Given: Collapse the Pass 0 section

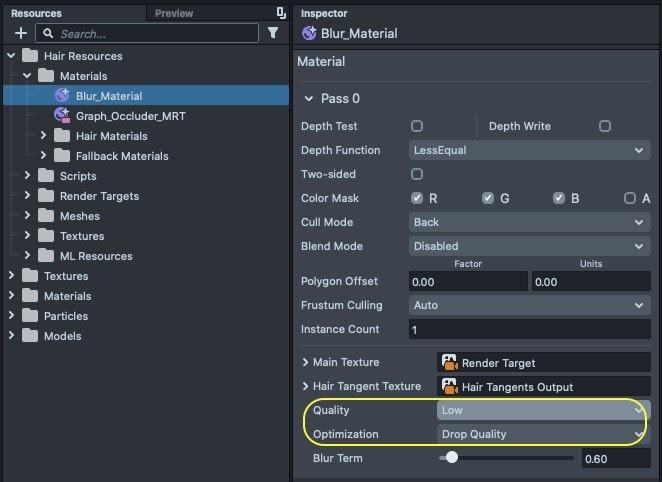Looking at the screenshot, I should (x=308, y=99).
